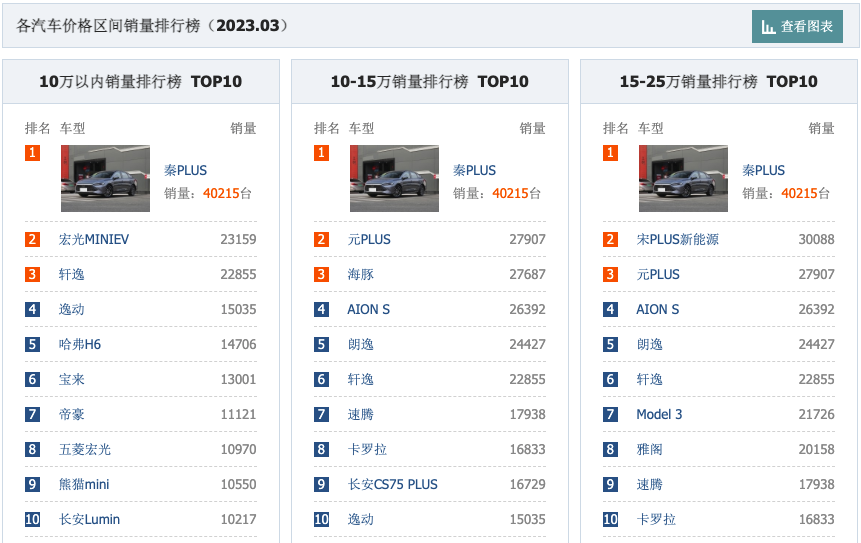Screen dimensions: 861x543
Task: Click rank 7 badge beside Model 3
Action: point(610,415)
